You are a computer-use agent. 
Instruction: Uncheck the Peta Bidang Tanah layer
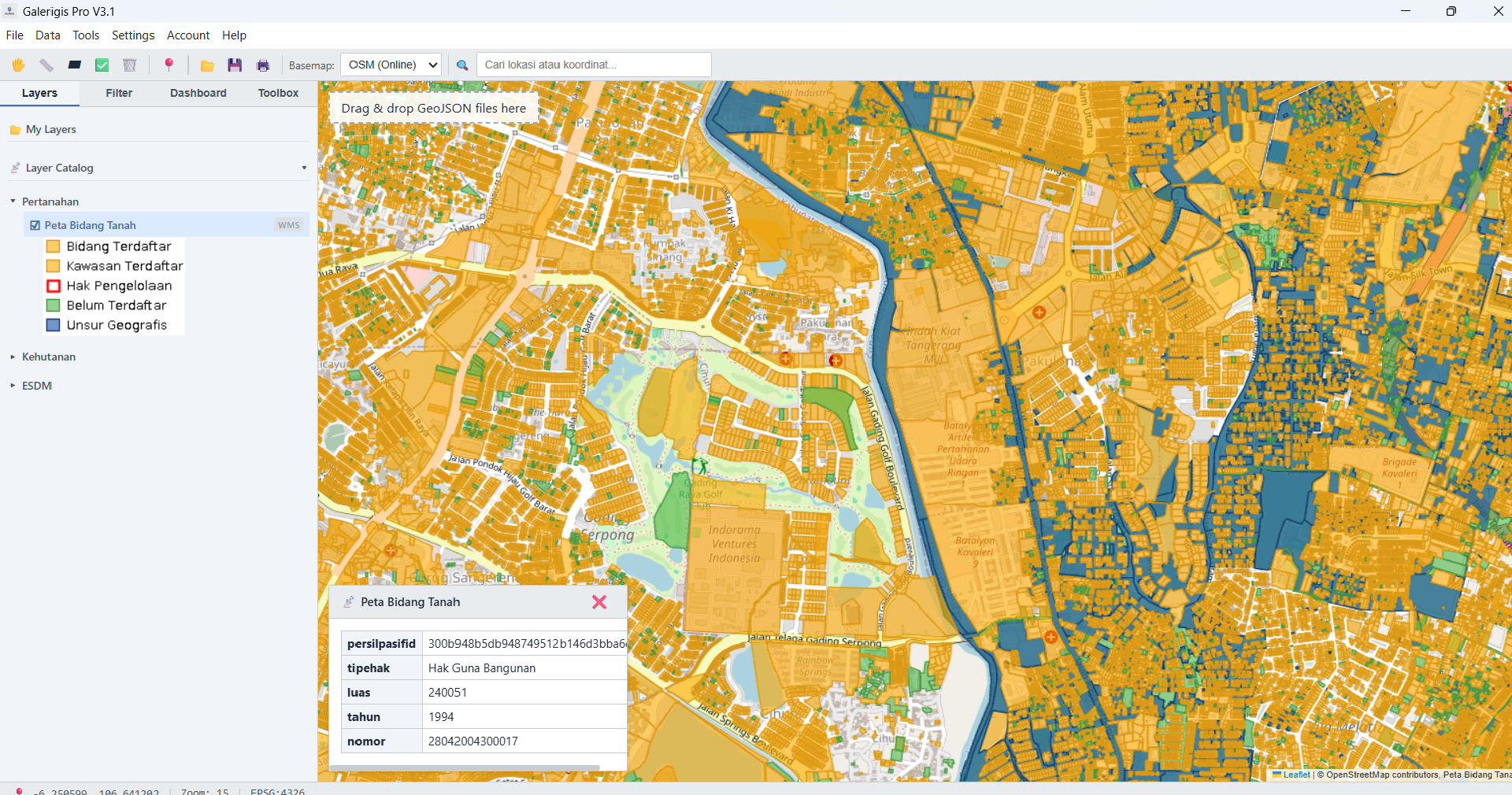pyautogui.click(x=35, y=225)
